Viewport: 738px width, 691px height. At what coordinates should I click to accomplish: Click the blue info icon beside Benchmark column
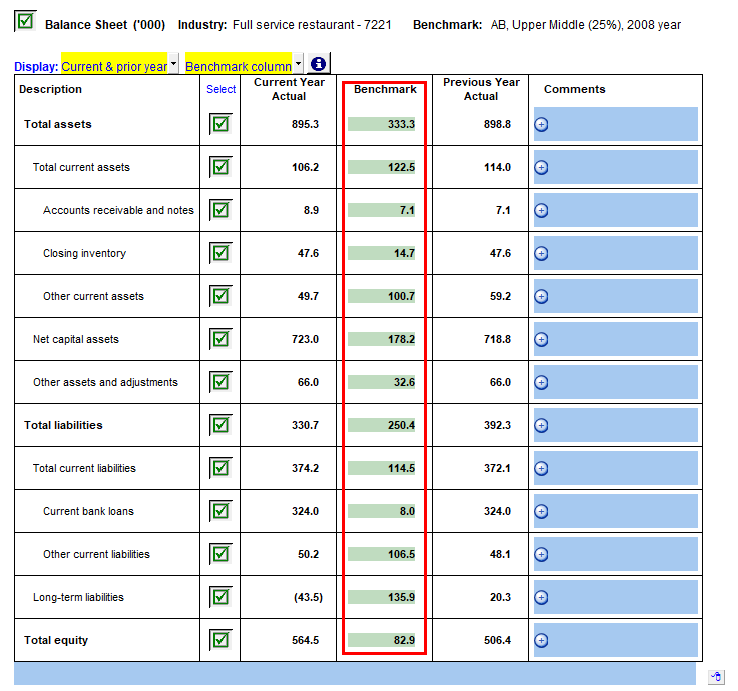pyautogui.click(x=319, y=64)
